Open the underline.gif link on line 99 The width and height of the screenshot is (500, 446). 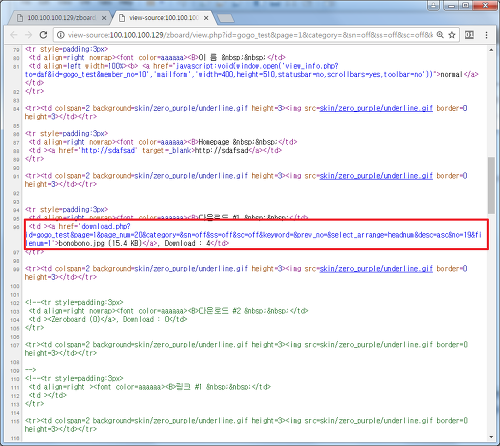pos(376,269)
